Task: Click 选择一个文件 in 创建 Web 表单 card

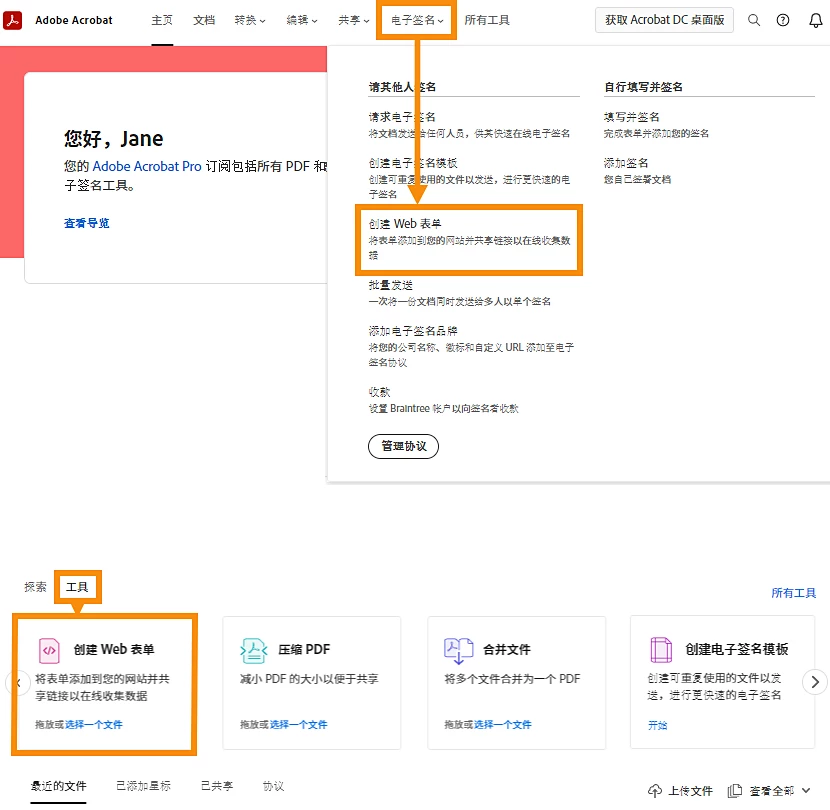Action: point(94,725)
